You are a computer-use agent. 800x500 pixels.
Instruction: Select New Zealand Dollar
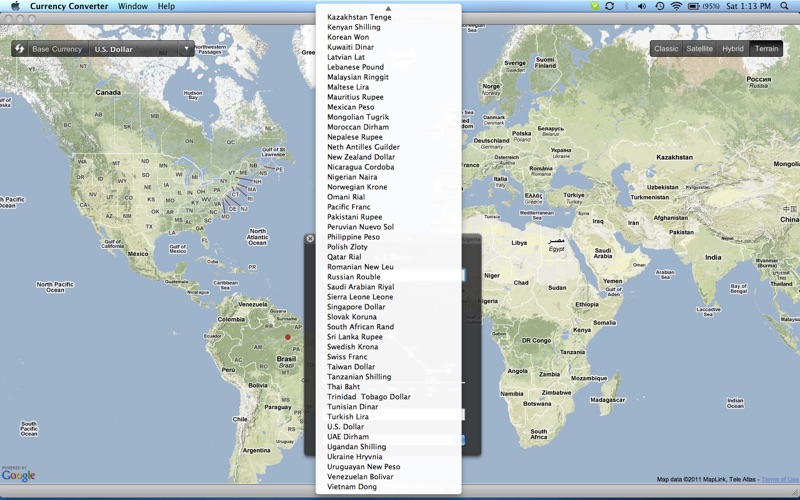[389, 157]
